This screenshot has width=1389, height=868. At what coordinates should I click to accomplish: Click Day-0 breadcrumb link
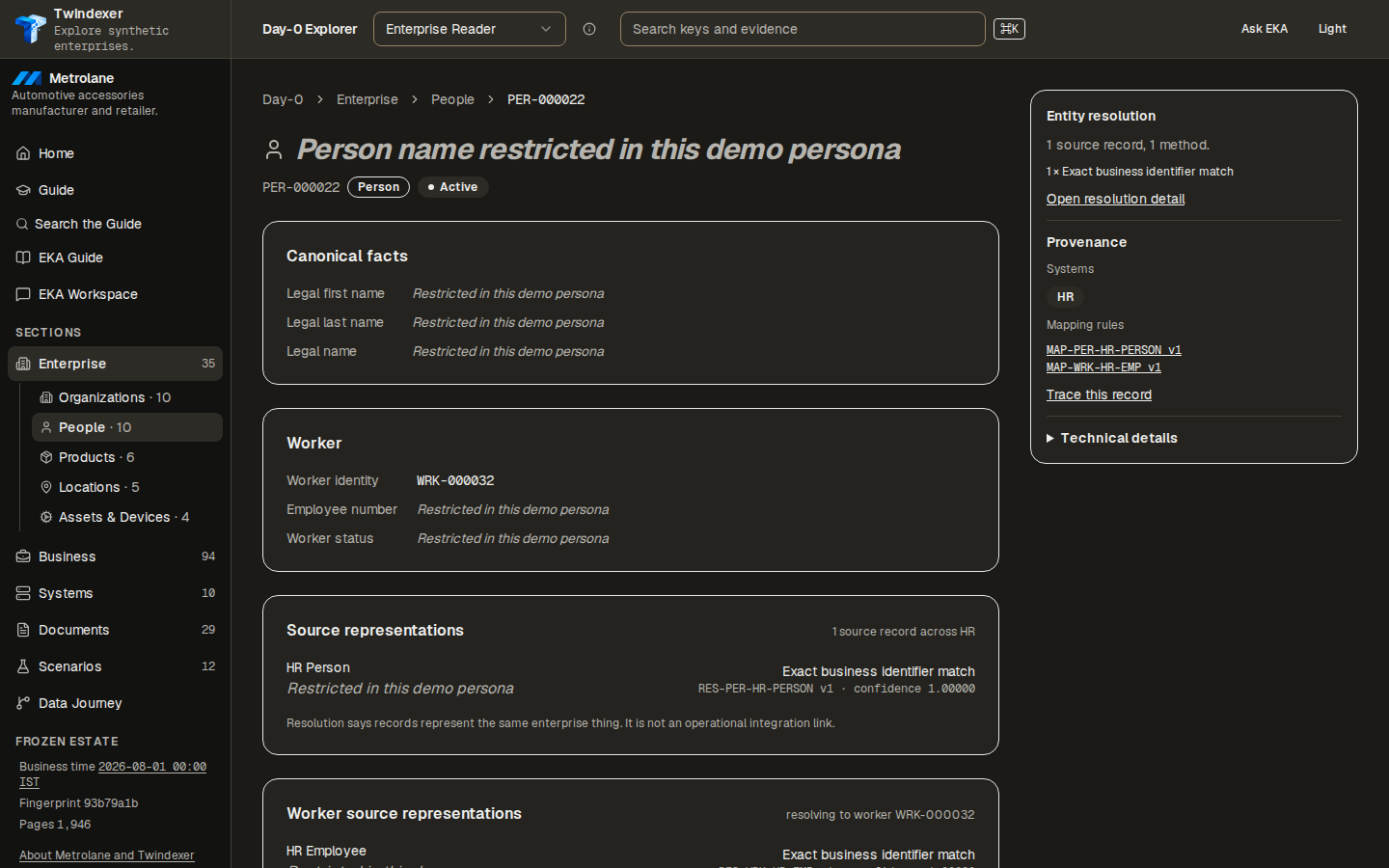[x=283, y=99]
